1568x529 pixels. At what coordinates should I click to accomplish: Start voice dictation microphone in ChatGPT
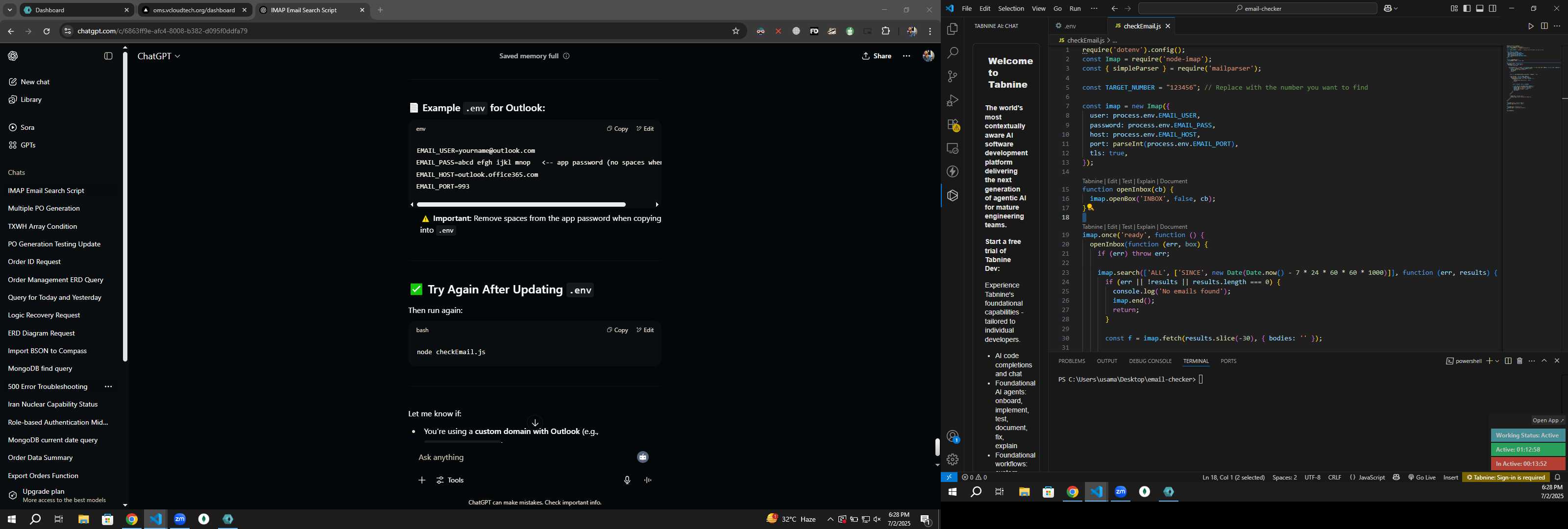627,481
